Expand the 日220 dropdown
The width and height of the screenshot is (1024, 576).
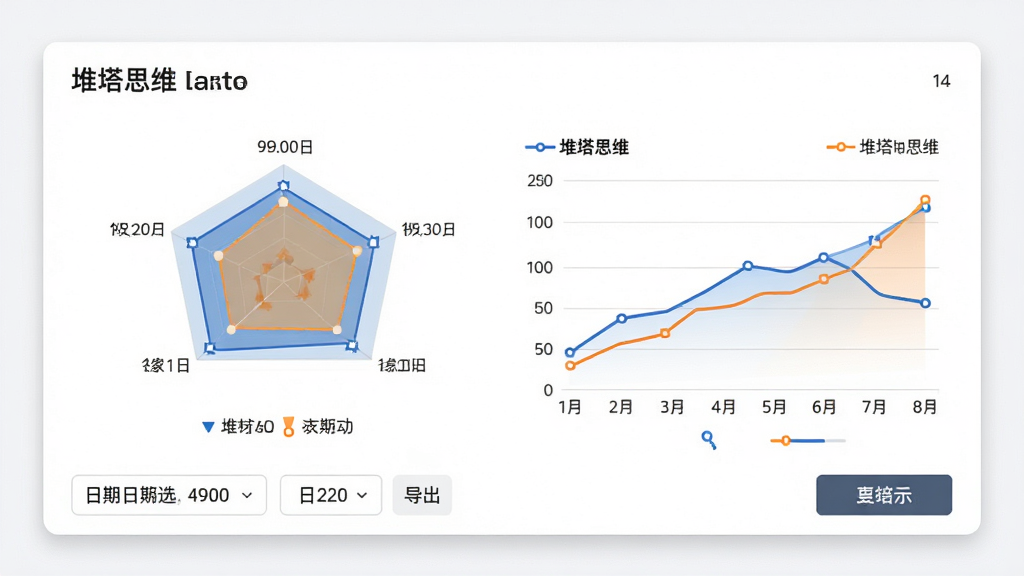(x=331, y=495)
